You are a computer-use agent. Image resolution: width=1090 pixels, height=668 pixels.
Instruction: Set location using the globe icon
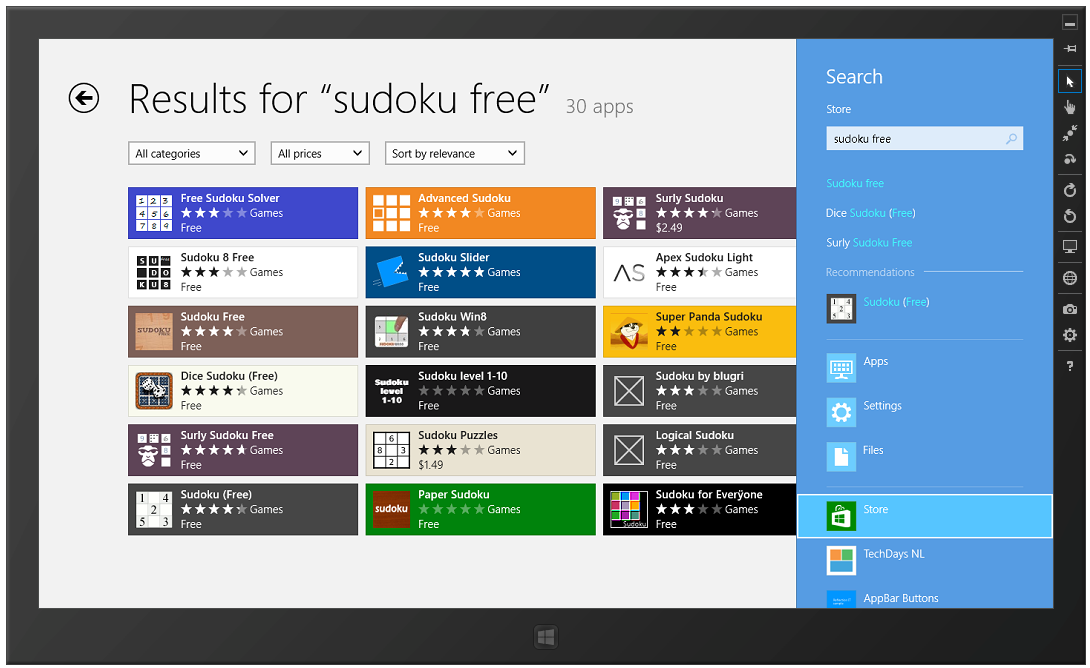coord(1069,278)
